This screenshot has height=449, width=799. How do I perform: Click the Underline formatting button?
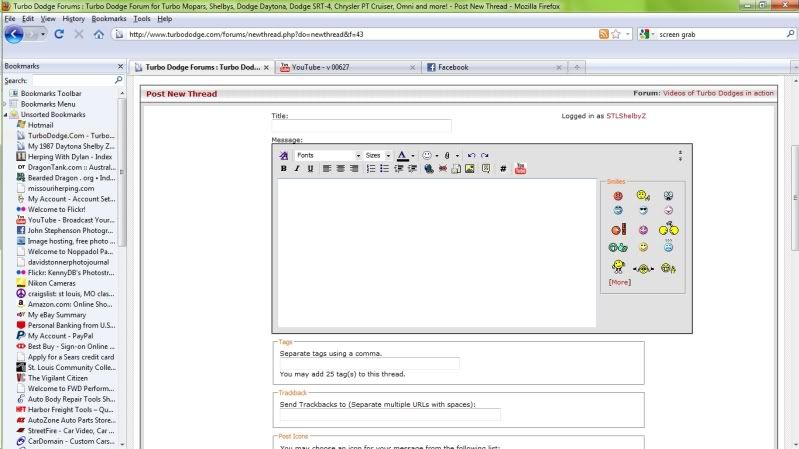310,169
